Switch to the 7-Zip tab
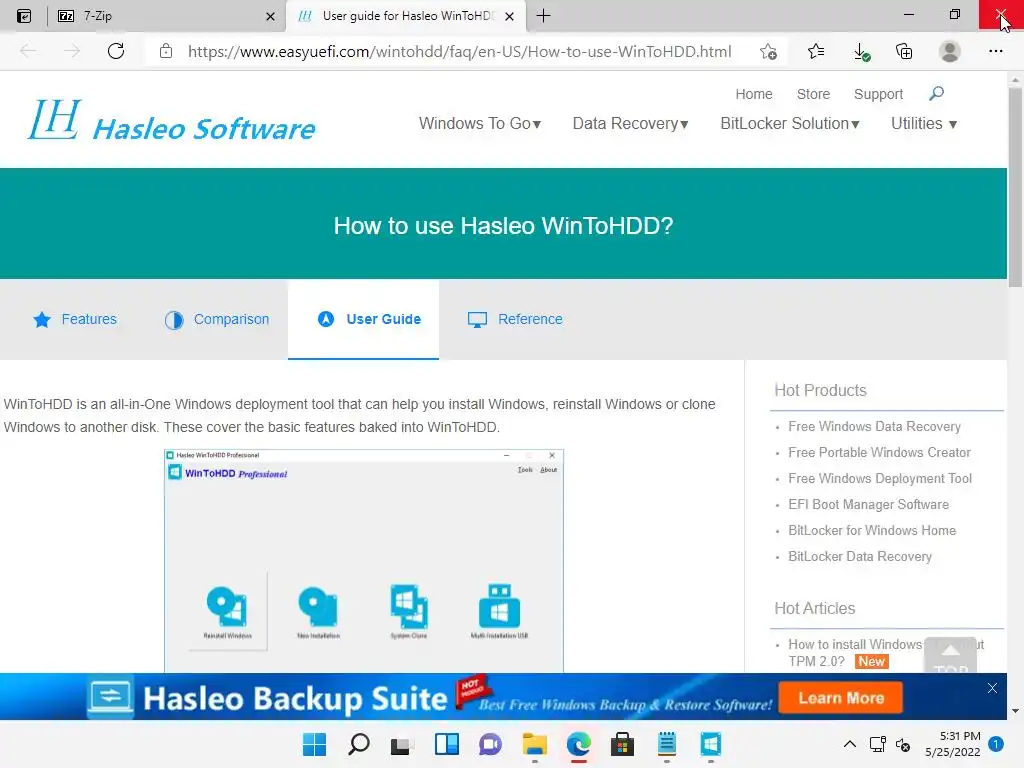1024x768 pixels. pos(157,16)
